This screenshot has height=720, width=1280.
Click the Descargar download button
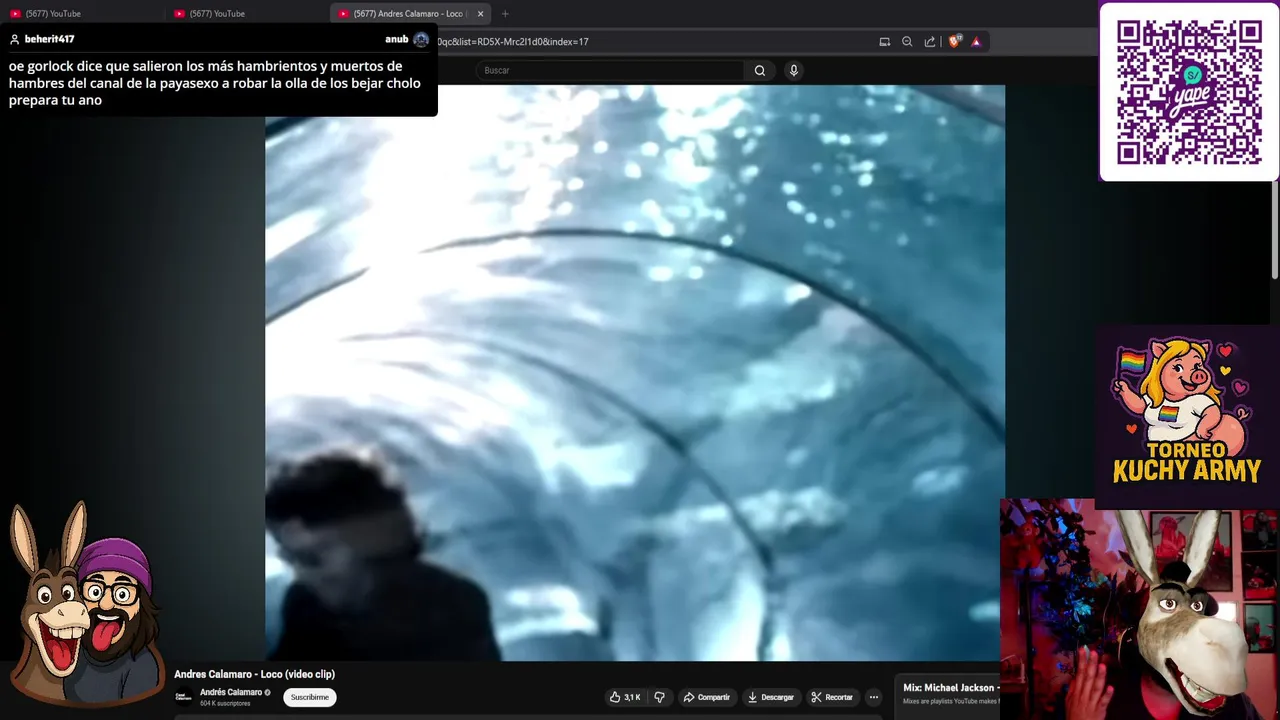tap(770, 697)
